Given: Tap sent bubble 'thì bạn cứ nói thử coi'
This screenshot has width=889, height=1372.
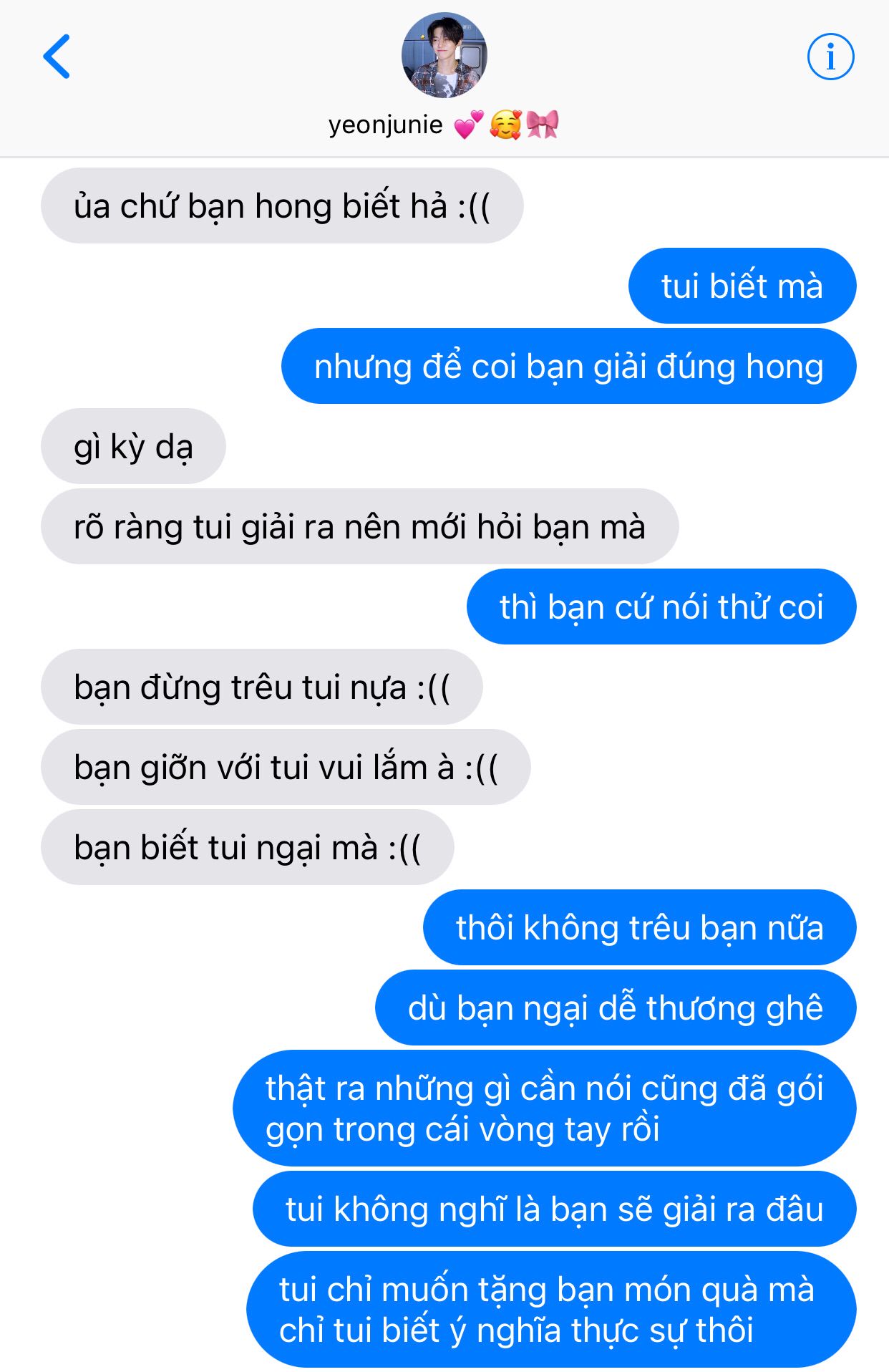Looking at the screenshot, I should point(661,607).
